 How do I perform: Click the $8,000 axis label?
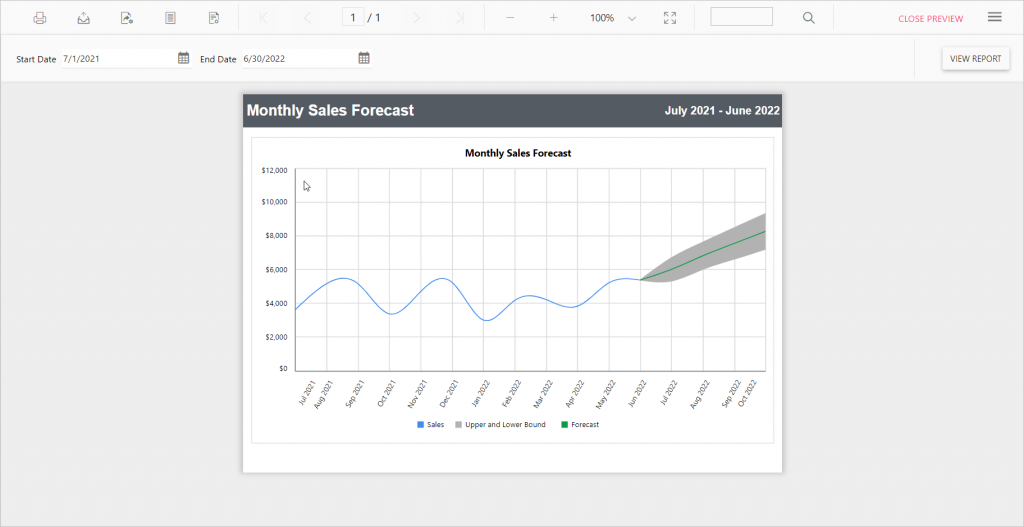274,236
